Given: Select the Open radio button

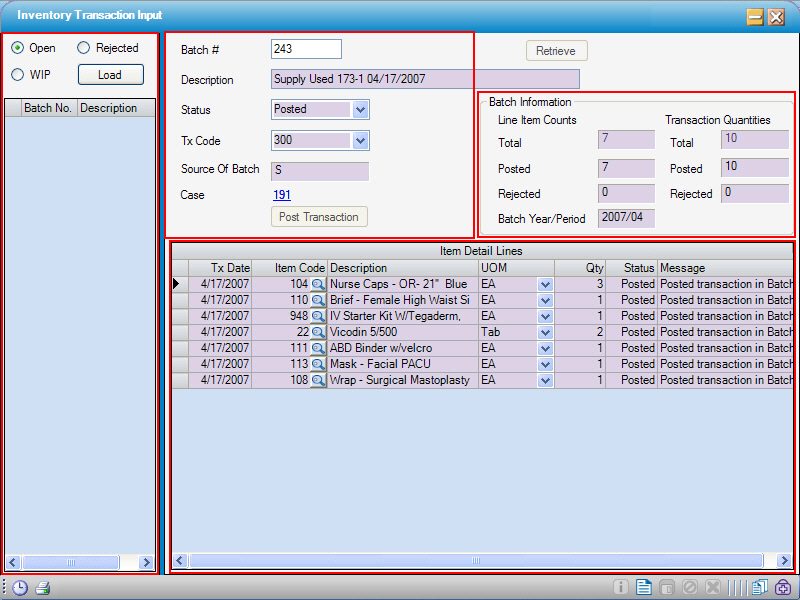Looking at the screenshot, I should [x=19, y=47].
